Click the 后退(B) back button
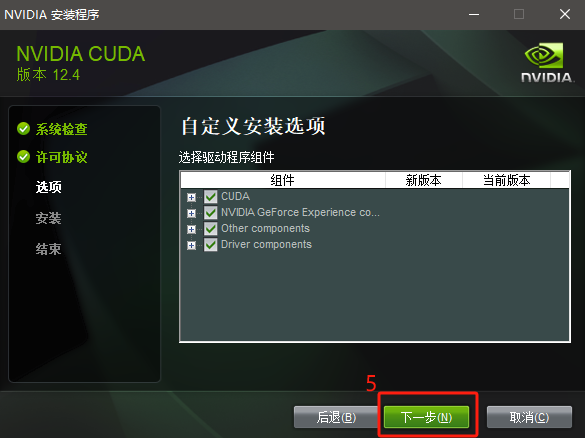The width and height of the screenshot is (585, 438). [x=337, y=417]
